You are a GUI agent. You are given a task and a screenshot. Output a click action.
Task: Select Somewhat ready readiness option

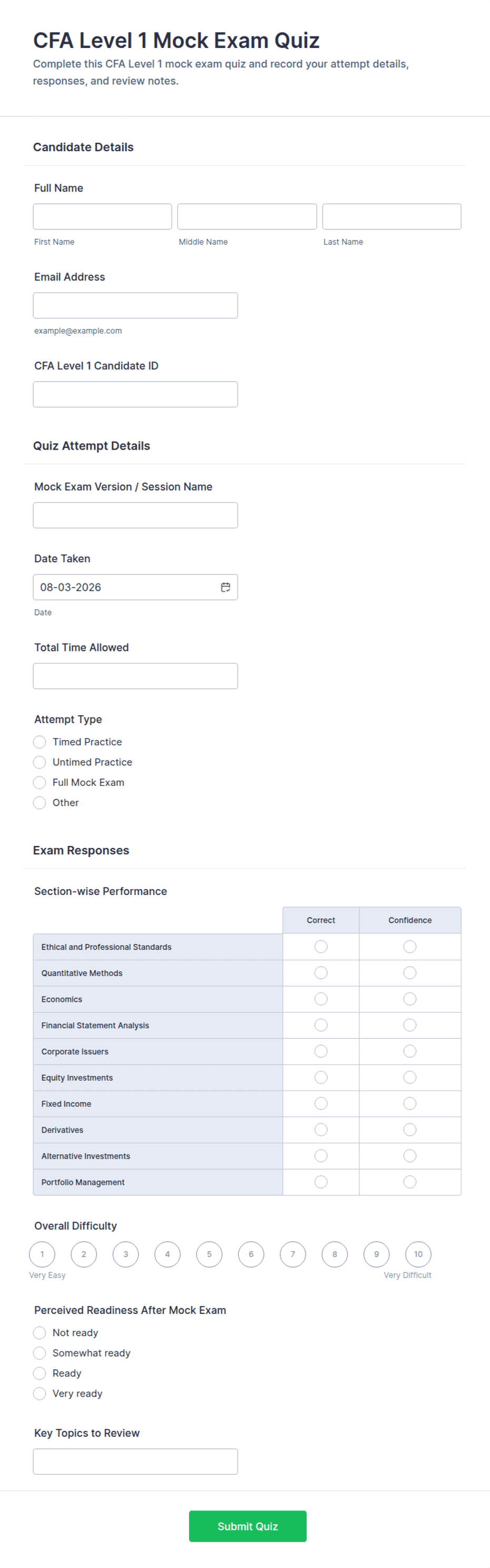tap(40, 1352)
